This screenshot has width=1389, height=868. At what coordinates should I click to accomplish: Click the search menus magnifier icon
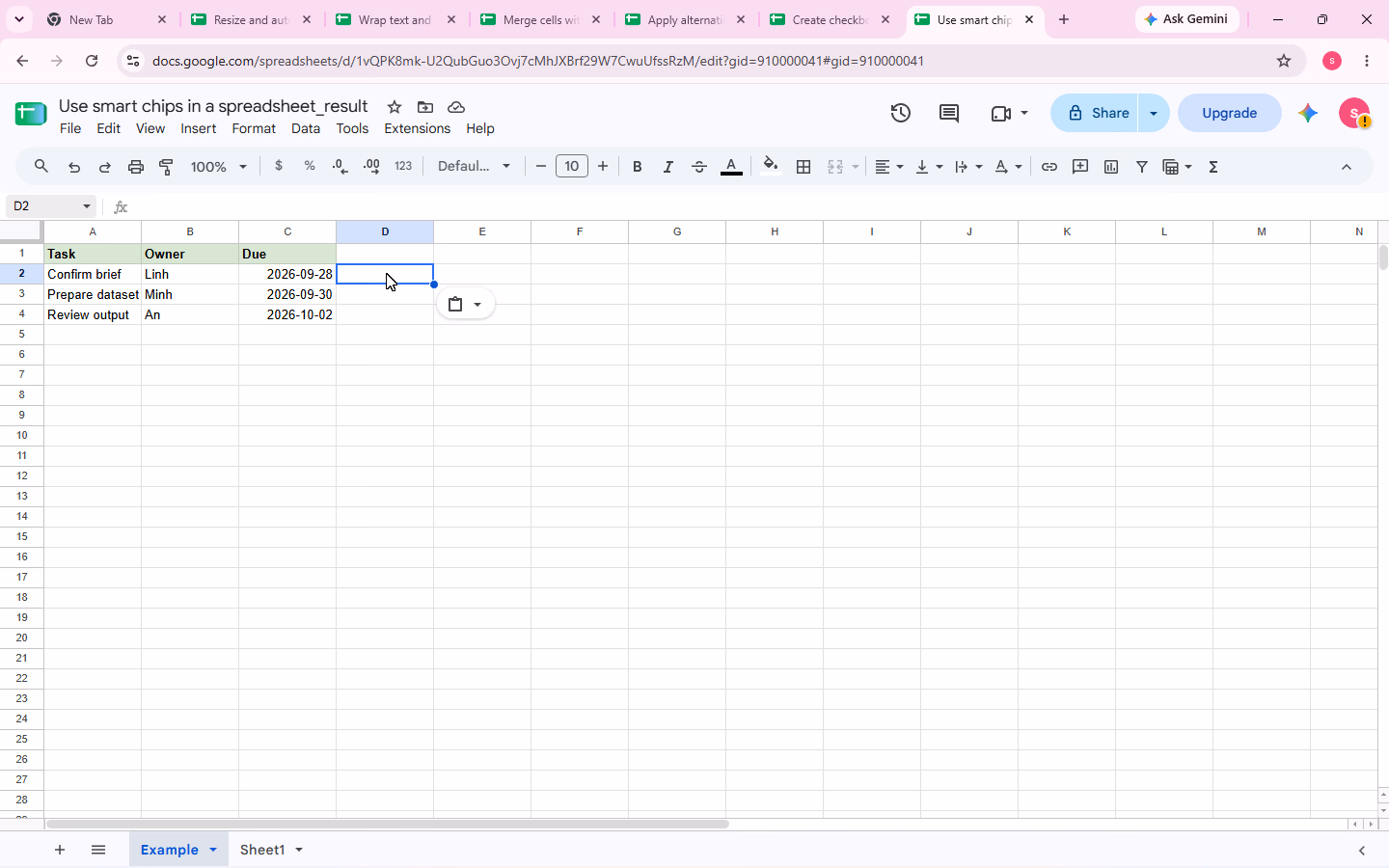click(41, 167)
